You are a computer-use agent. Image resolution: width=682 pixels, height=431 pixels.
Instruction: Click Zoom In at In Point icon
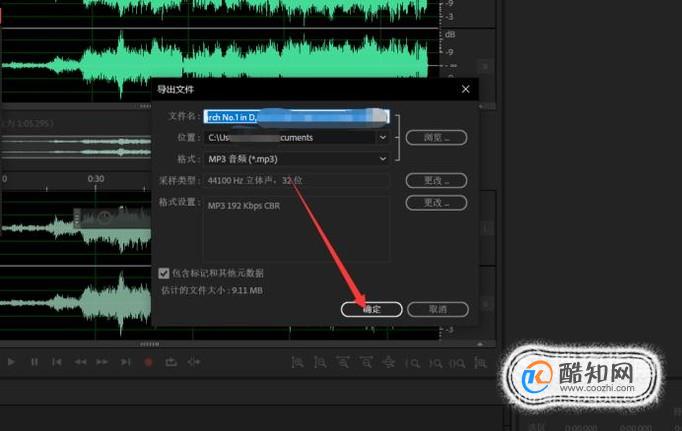pos(412,363)
